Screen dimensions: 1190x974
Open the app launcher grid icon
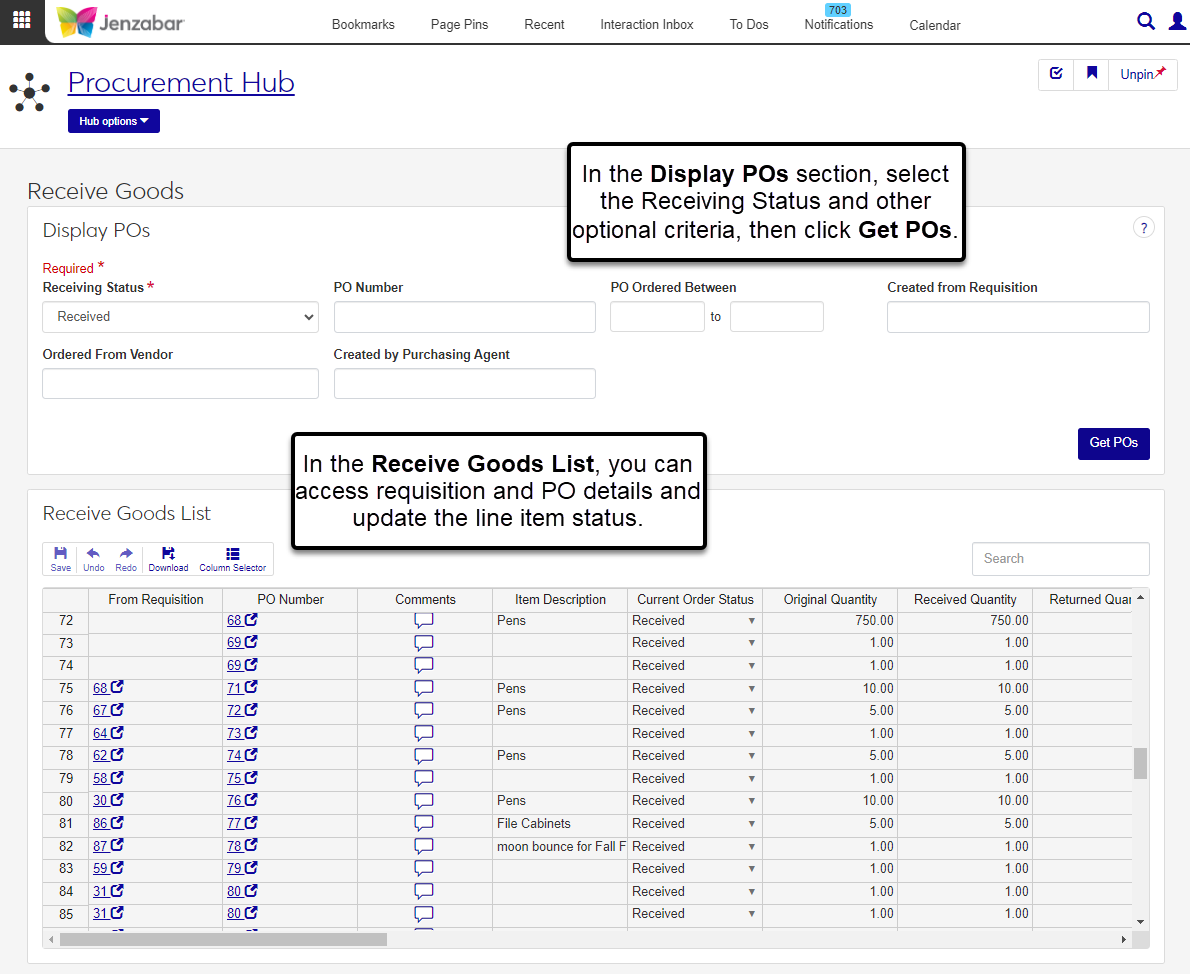pyautogui.click(x=21, y=20)
